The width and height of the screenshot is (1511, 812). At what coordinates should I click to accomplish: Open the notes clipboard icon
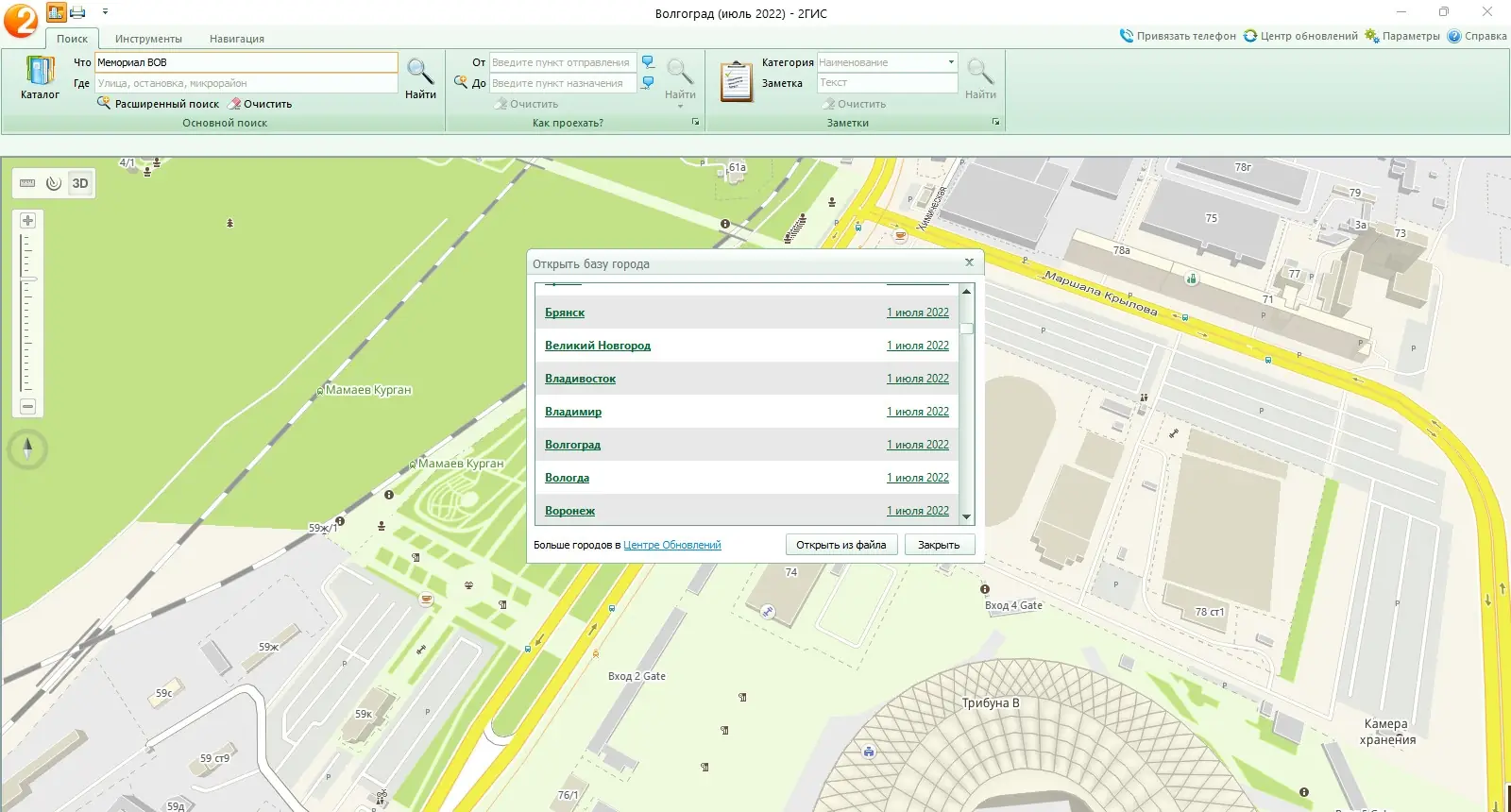[x=736, y=81]
